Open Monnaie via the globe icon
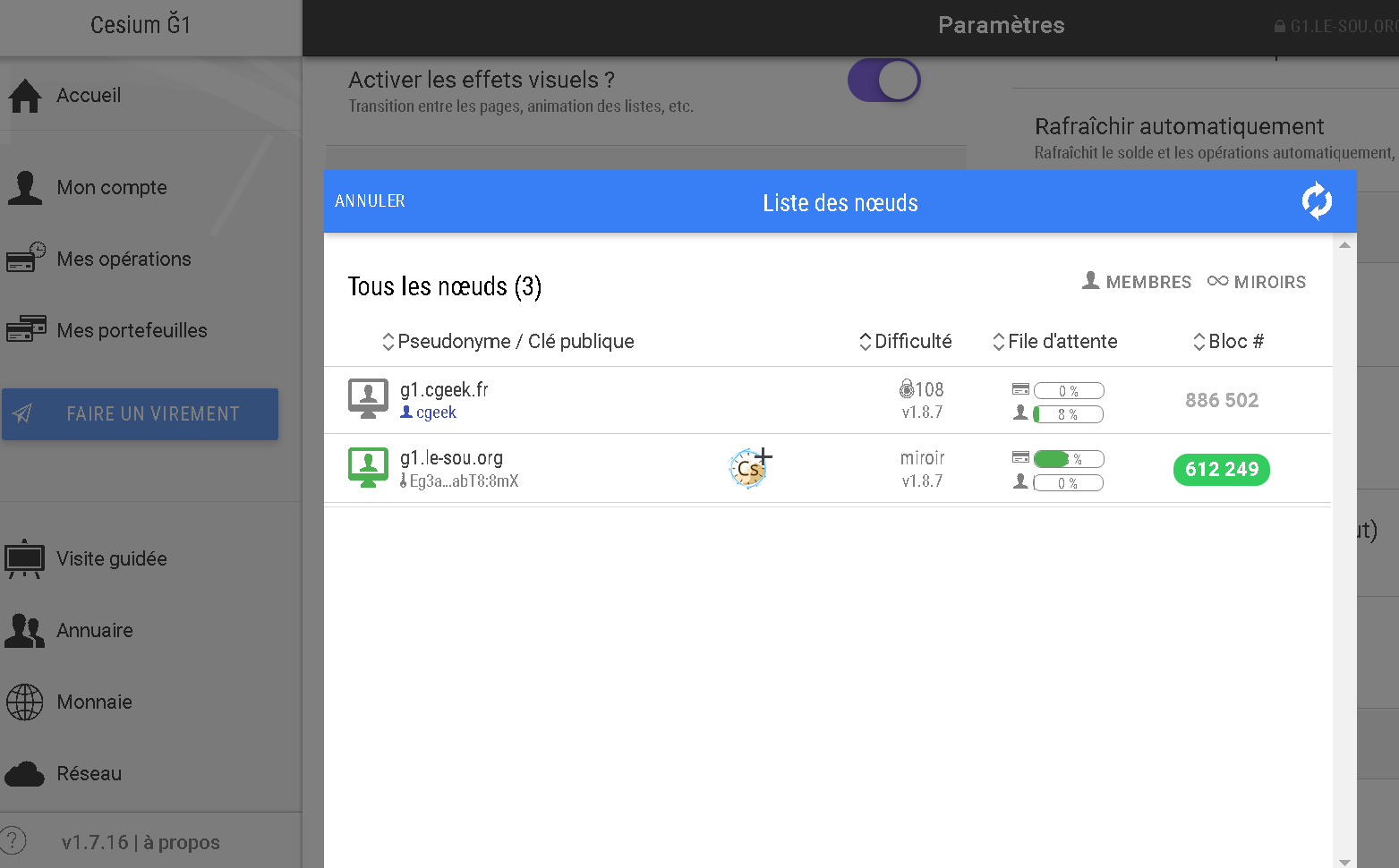This screenshot has width=1399, height=868. pyautogui.click(x=25, y=702)
